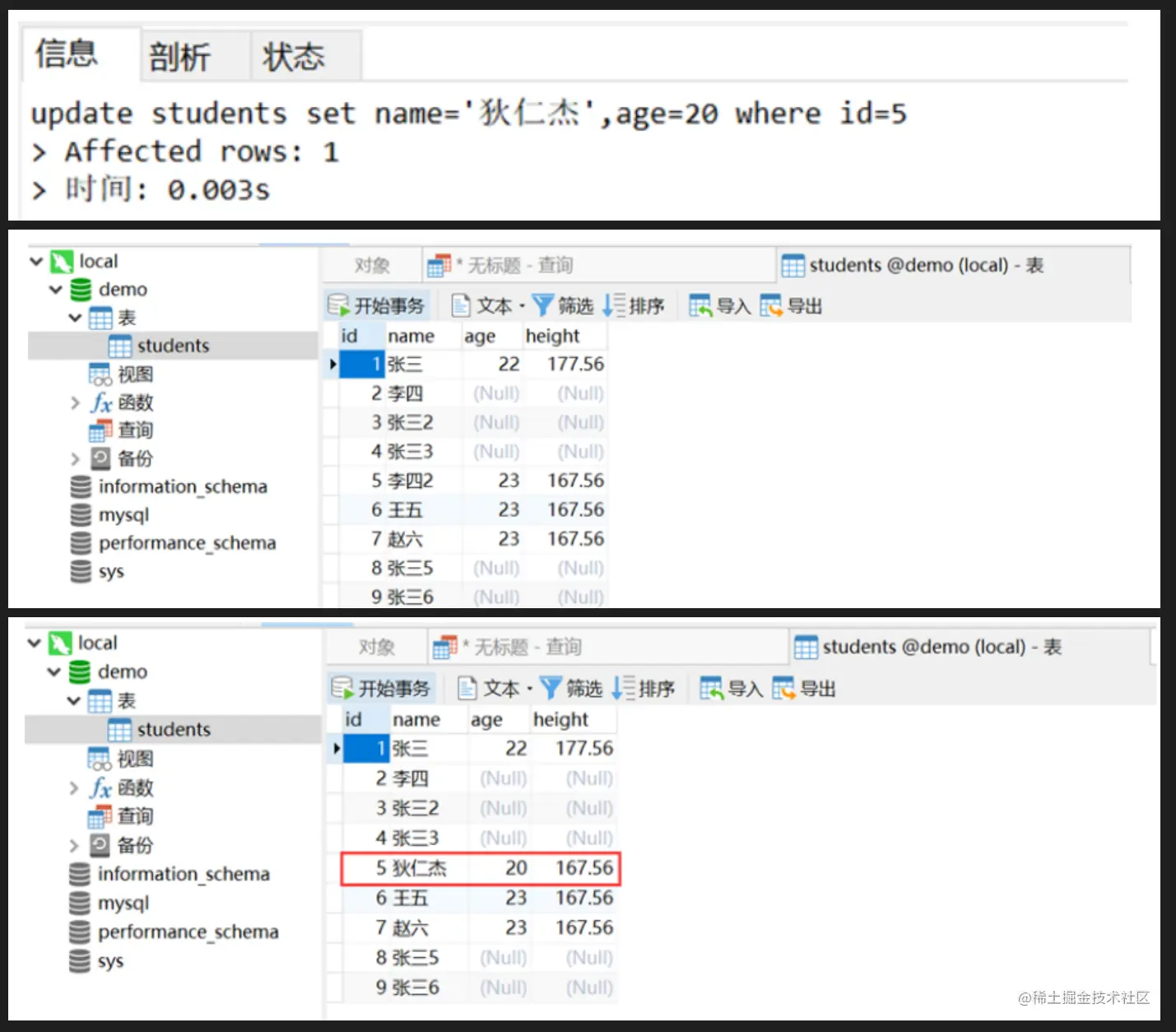Select performance_schema database in lower window
Screen dimensions: 1176x1032
[188, 932]
